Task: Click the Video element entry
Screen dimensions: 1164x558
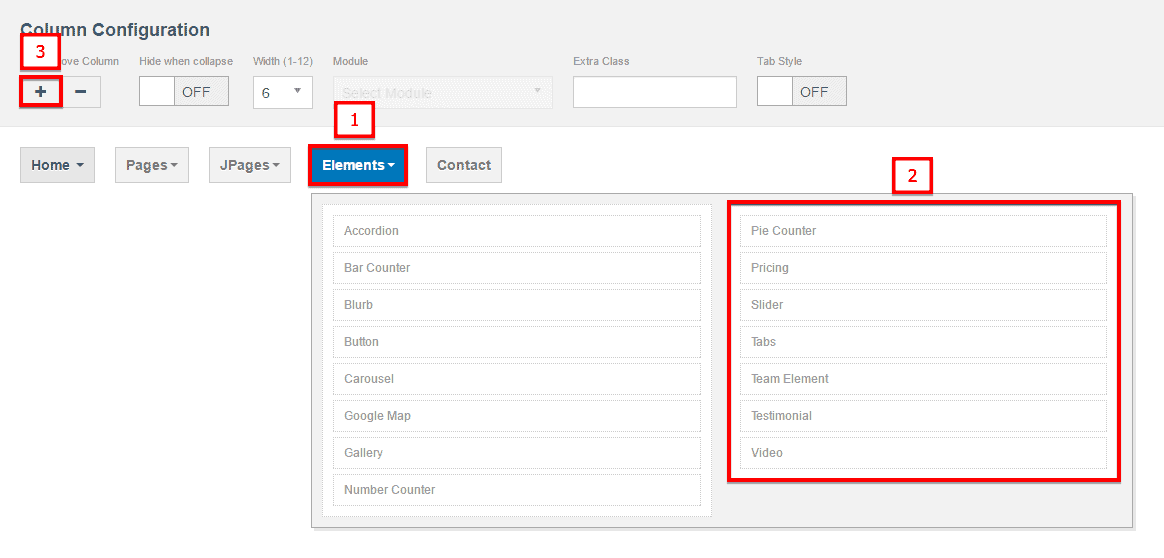Action: (x=923, y=453)
